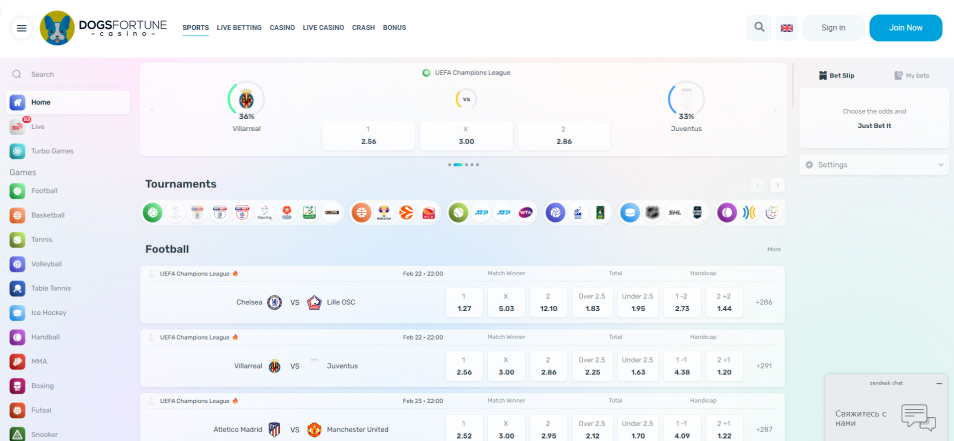Viewport: 954px width, 441px height.
Task: Open the LIVE BETTING tab
Action: [239, 28]
